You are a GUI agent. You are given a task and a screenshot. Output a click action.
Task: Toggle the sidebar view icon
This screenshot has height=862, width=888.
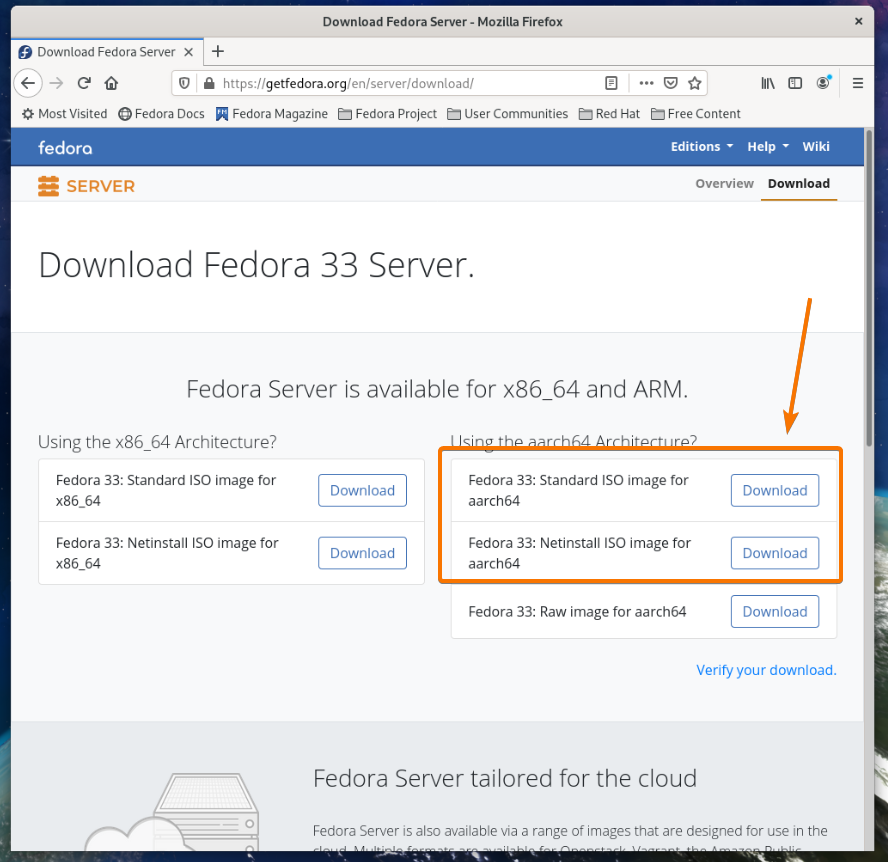pyautogui.click(x=795, y=83)
